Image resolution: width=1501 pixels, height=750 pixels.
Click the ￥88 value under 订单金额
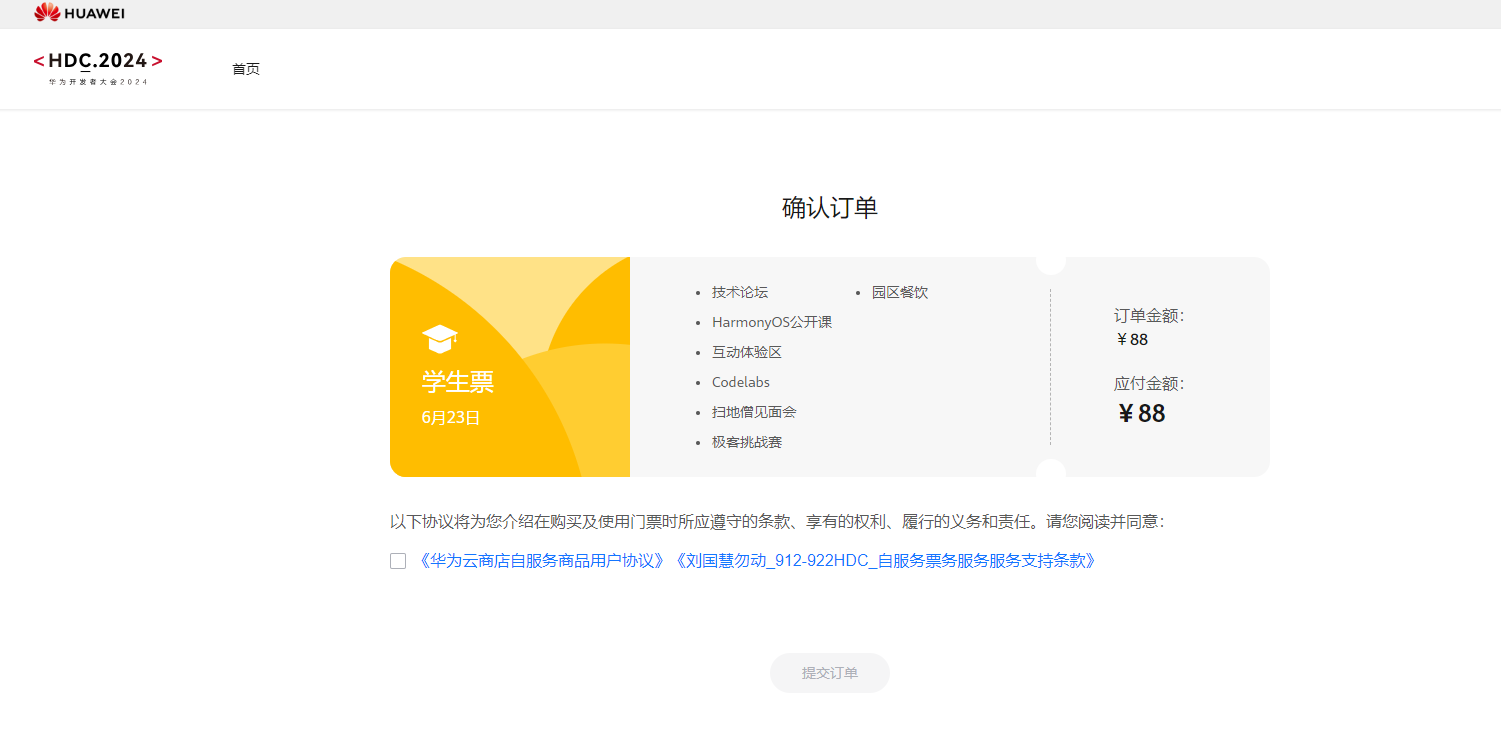[x=1132, y=339]
